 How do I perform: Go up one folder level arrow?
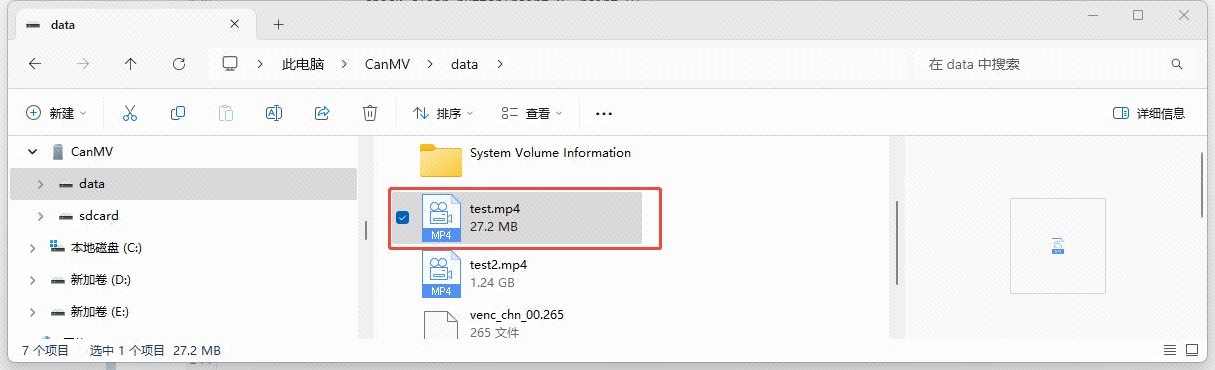131,64
